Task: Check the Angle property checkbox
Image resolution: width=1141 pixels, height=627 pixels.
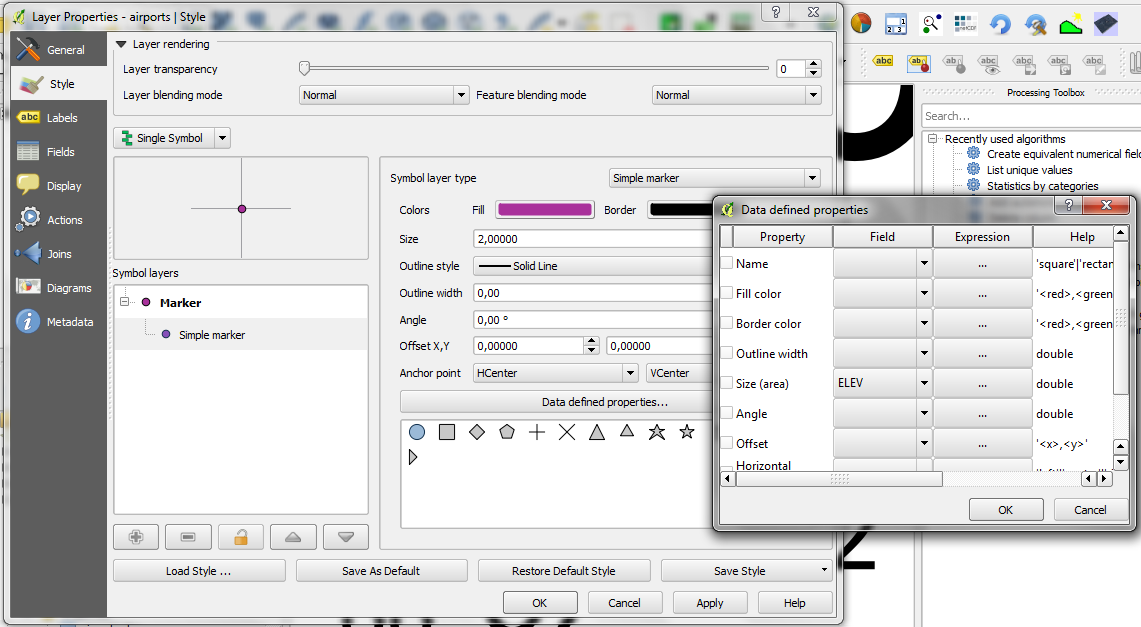Action: (x=727, y=413)
